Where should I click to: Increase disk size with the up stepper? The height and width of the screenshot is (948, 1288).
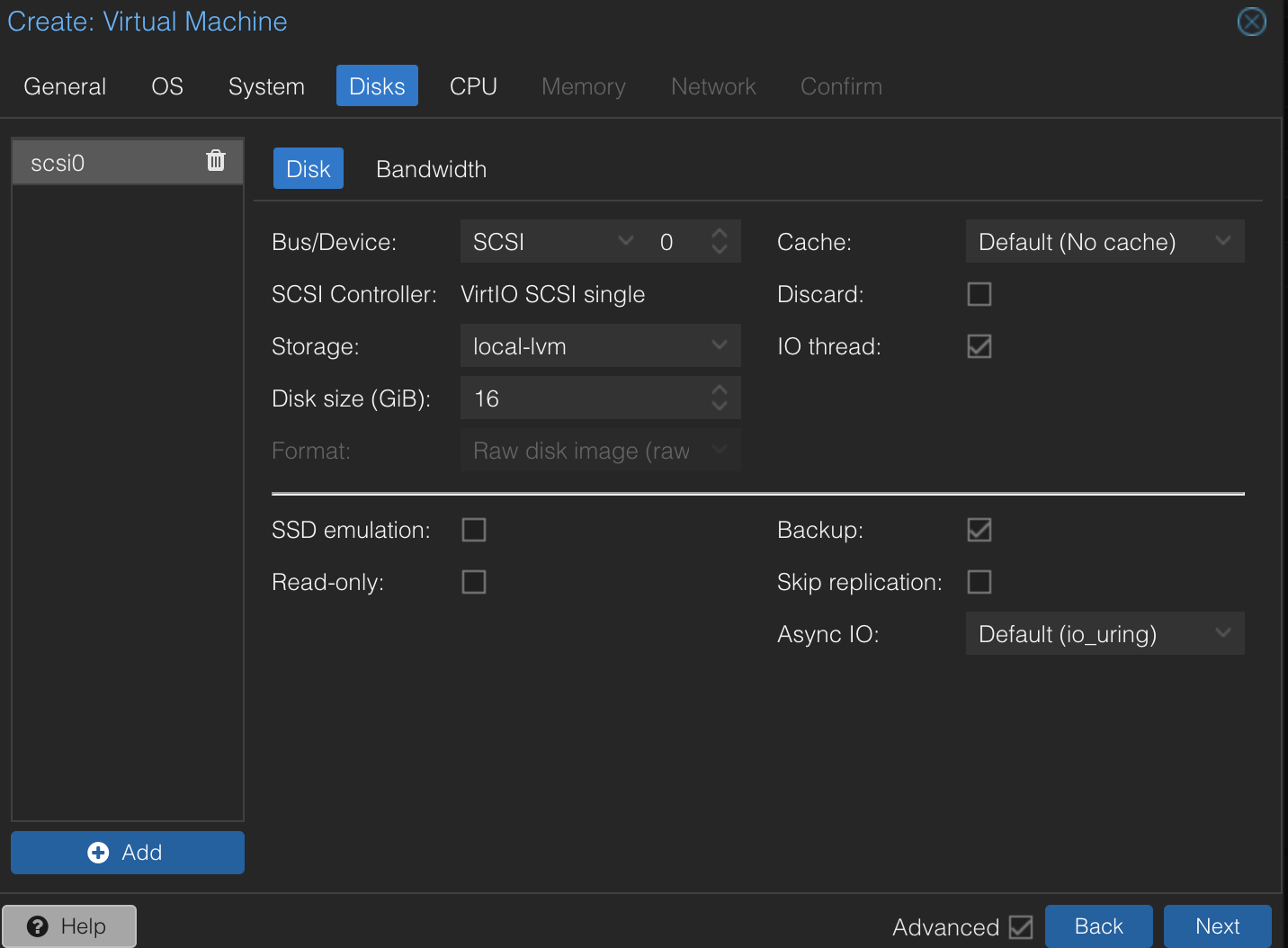(719, 390)
